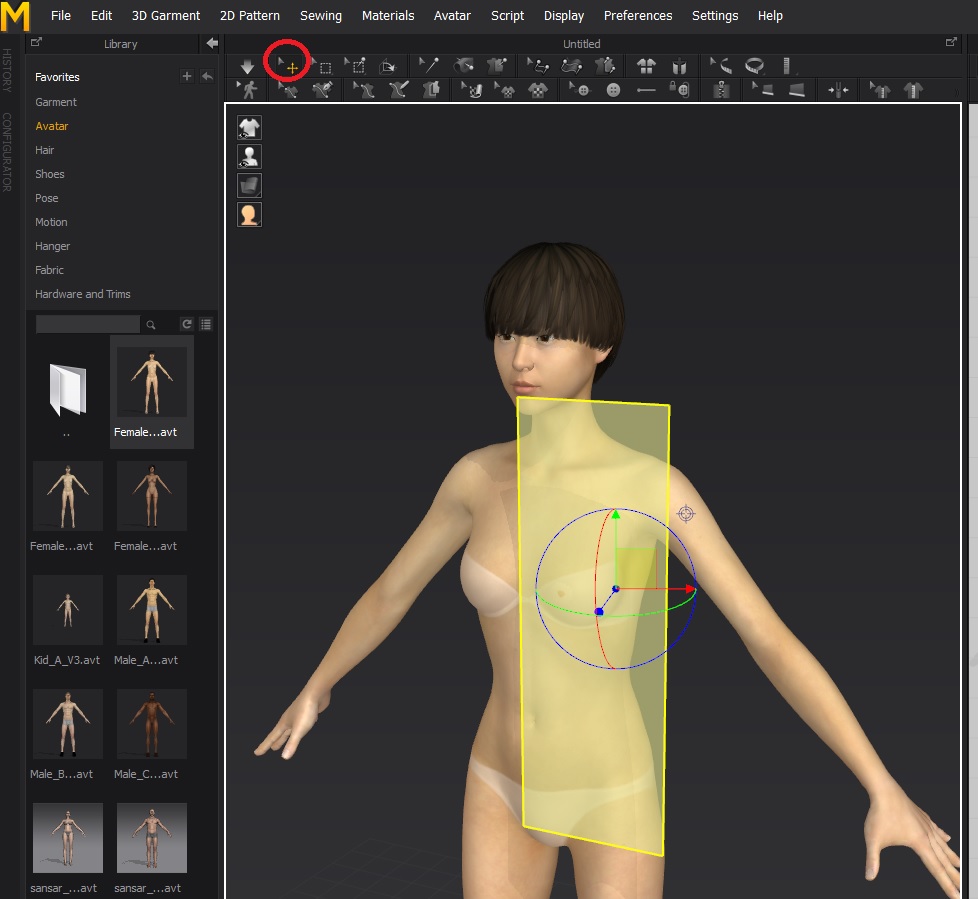Pick the circumference tape measure tool
Image resolution: width=978 pixels, height=899 pixels.
(x=755, y=66)
